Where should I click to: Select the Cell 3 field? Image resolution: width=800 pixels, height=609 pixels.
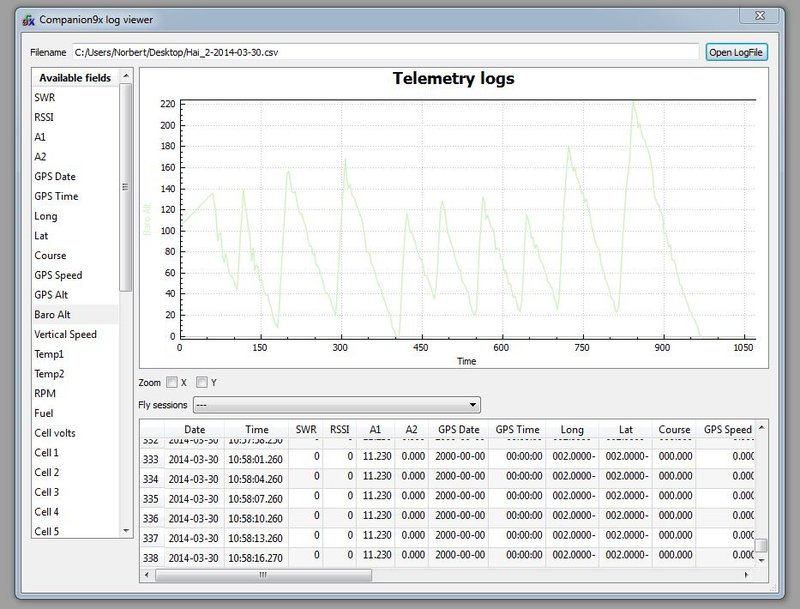click(75, 492)
